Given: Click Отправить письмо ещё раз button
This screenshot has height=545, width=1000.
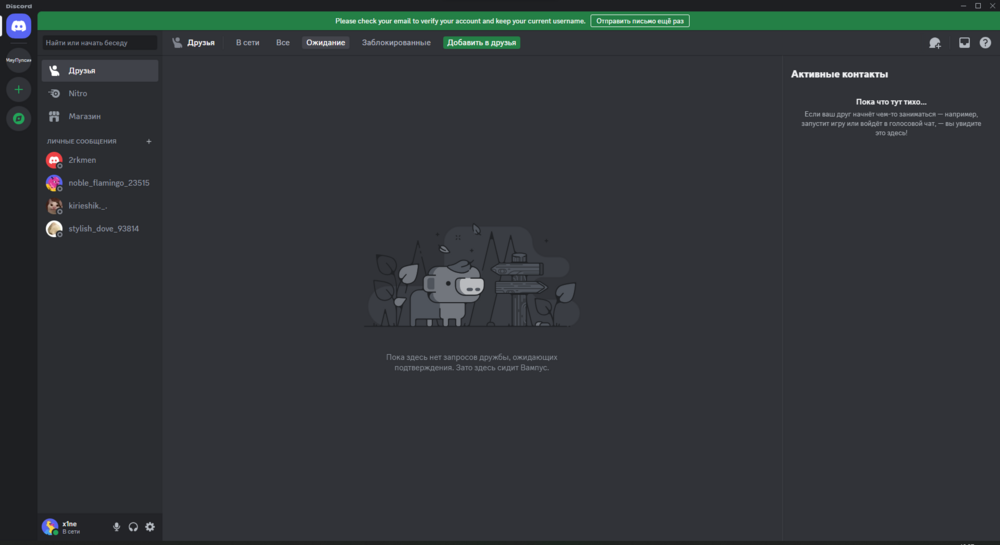Looking at the screenshot, I should coord(640,21).
